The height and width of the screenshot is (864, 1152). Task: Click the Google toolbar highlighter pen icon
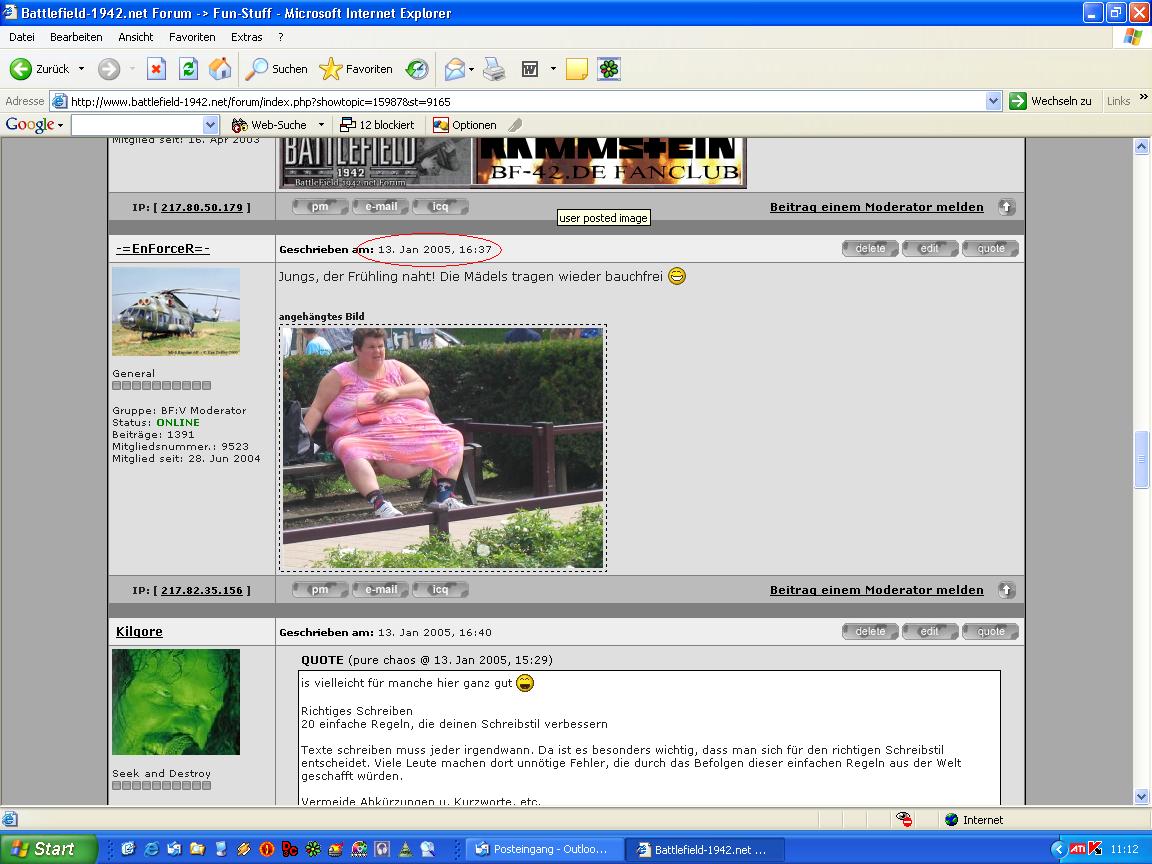[x=515, y=125]
